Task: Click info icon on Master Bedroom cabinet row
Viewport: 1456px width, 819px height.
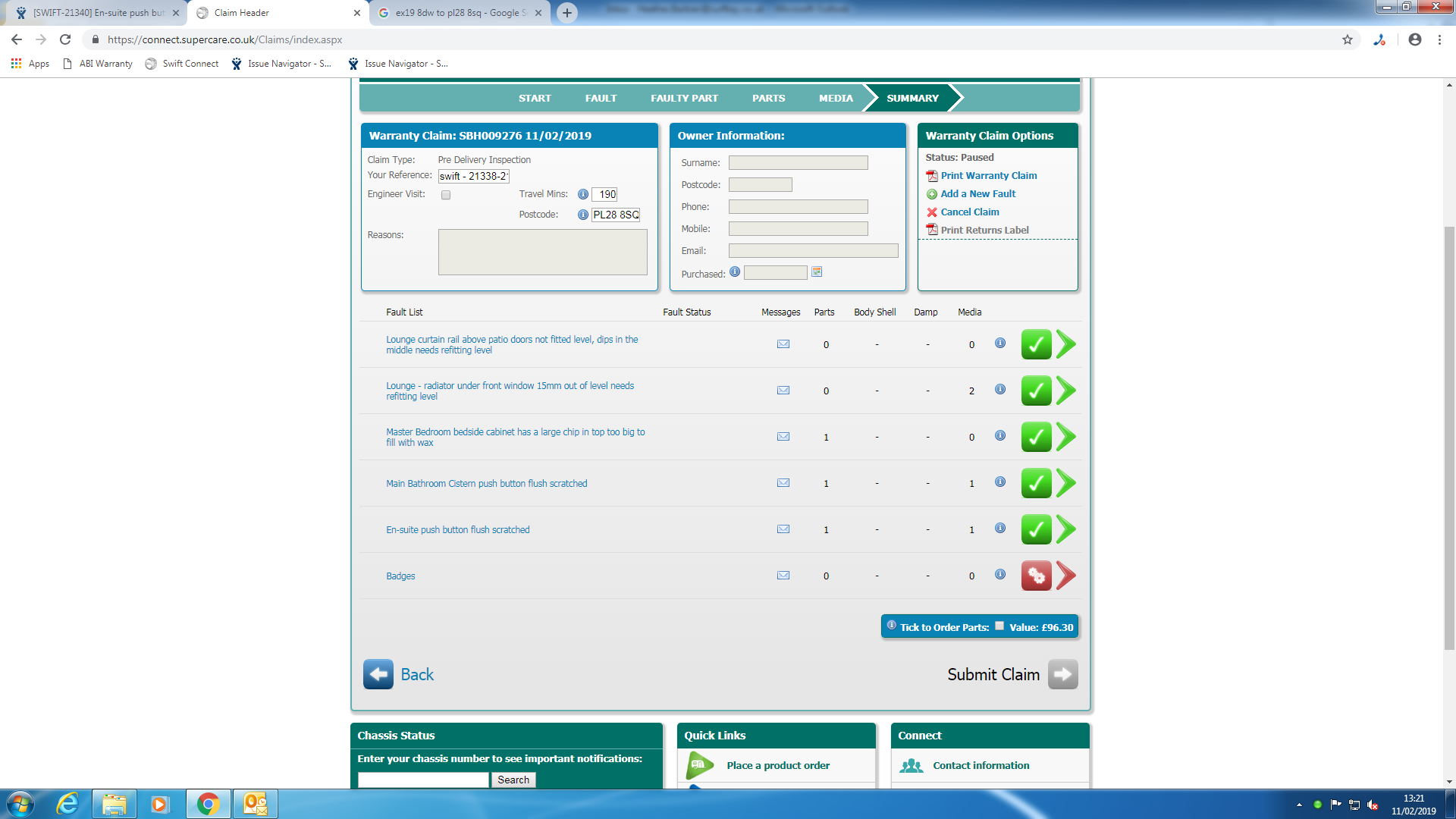Action: (x=1000, y=436)
